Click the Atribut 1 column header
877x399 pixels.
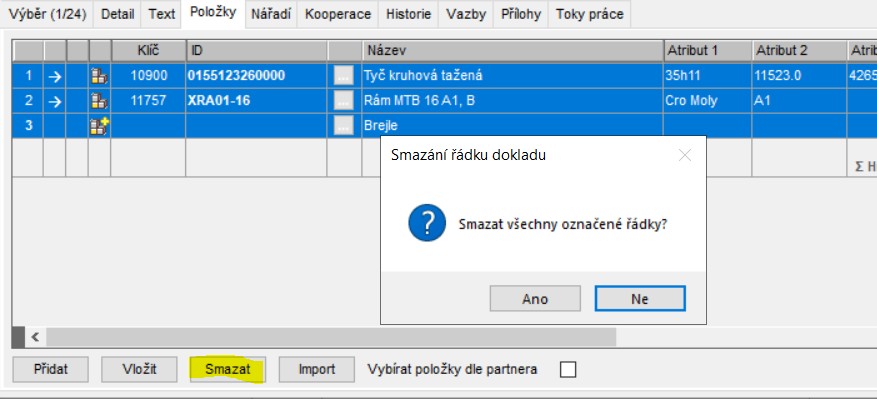(x=708, y=51)
